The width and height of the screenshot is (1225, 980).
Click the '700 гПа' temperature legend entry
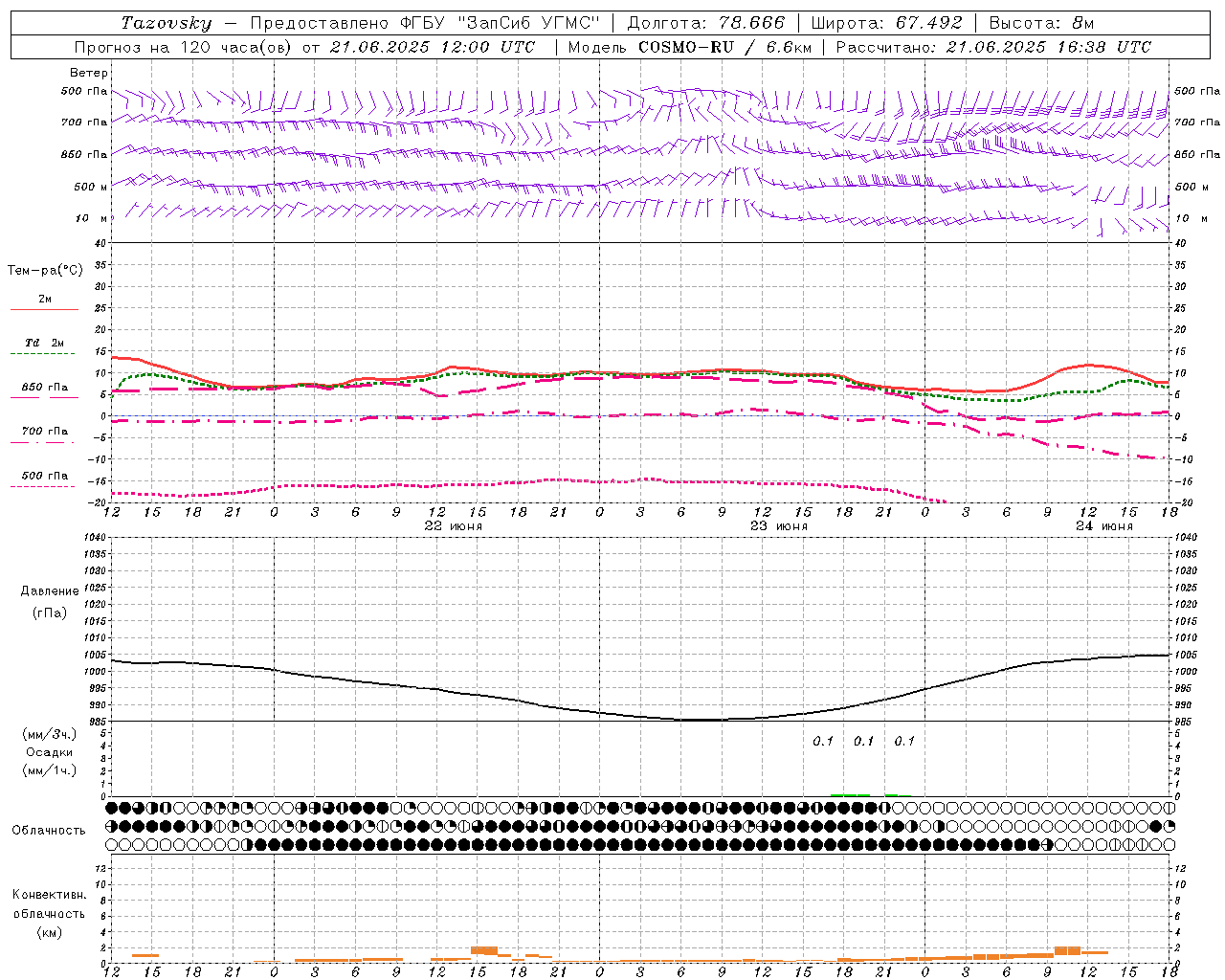pos(45,432)
